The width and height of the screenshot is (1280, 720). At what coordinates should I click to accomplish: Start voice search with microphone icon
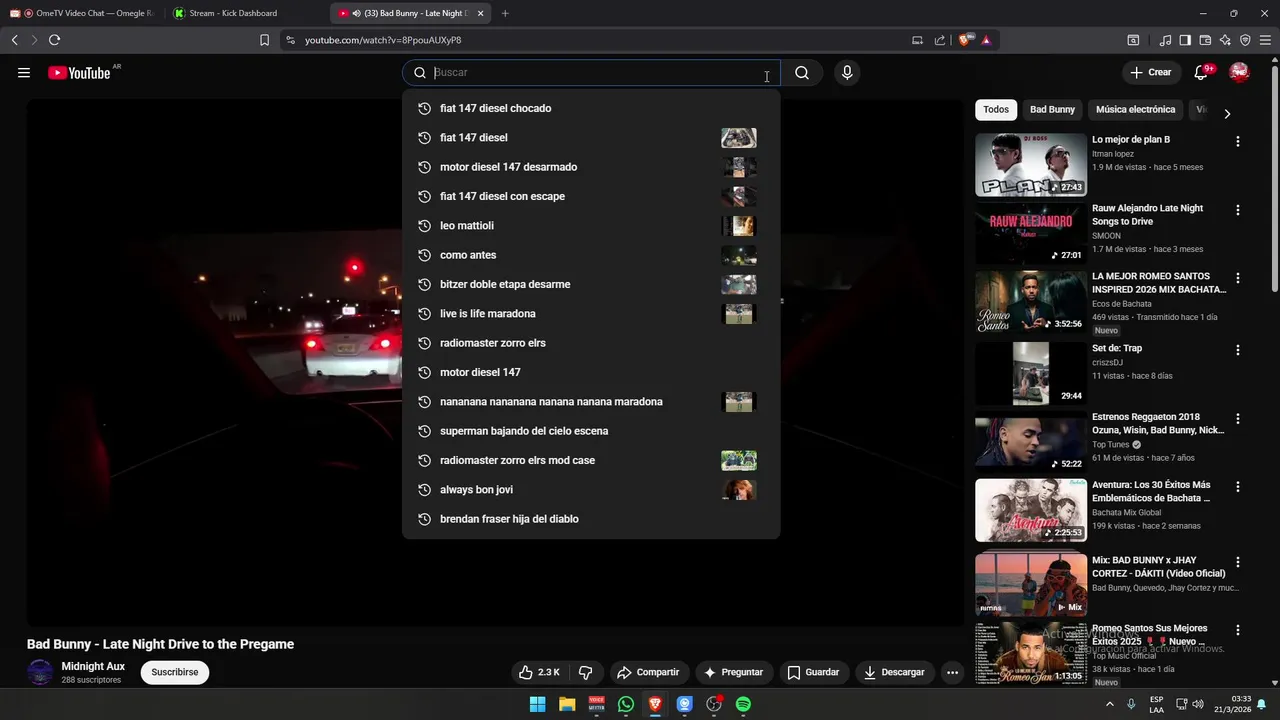847,73
